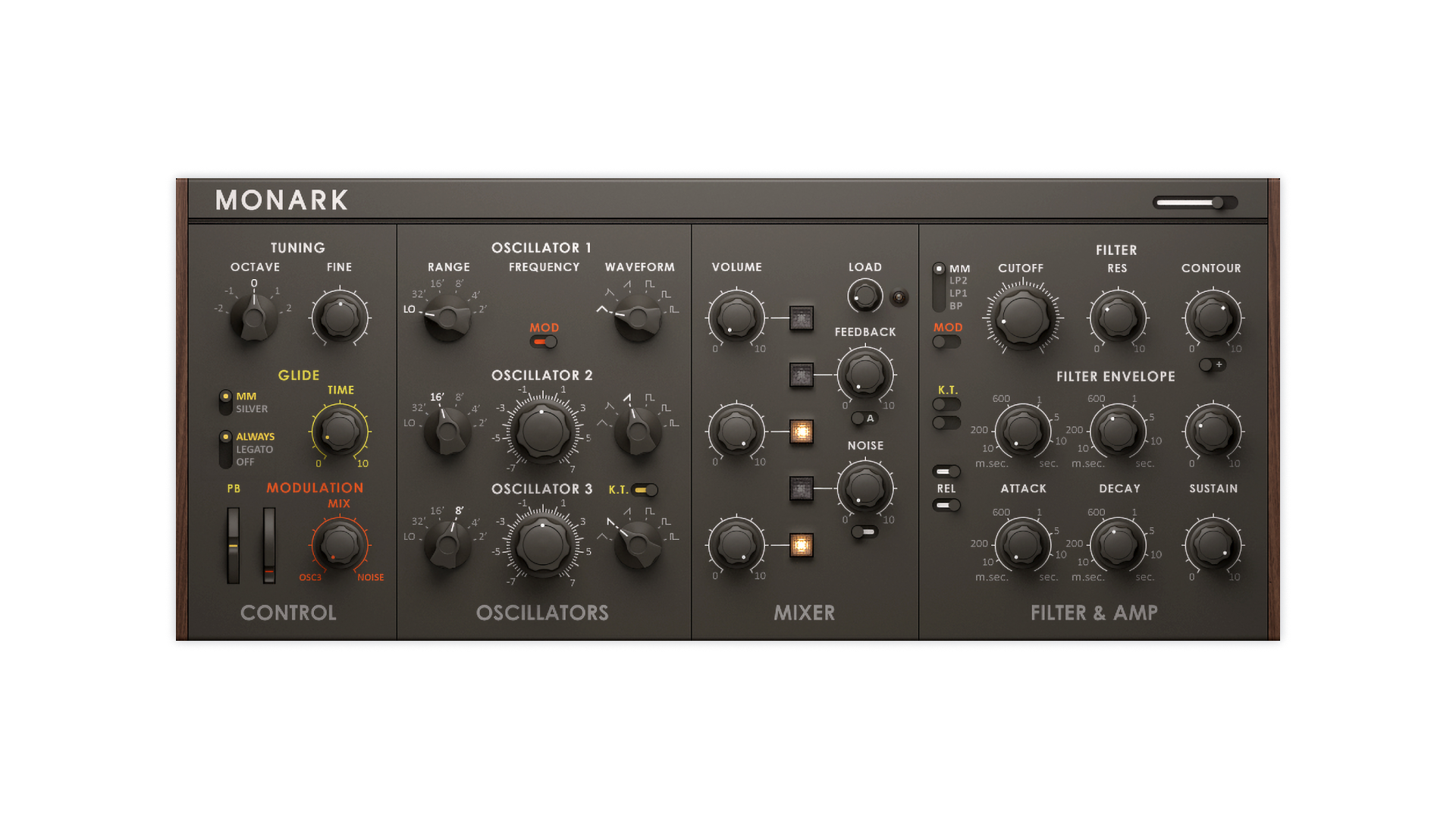The width and height of the screenshot is (1456, 819).
Task: Switch off the lit Oscillator 3 mixer button
Action: pyautogui.click(x=801, y=544)
